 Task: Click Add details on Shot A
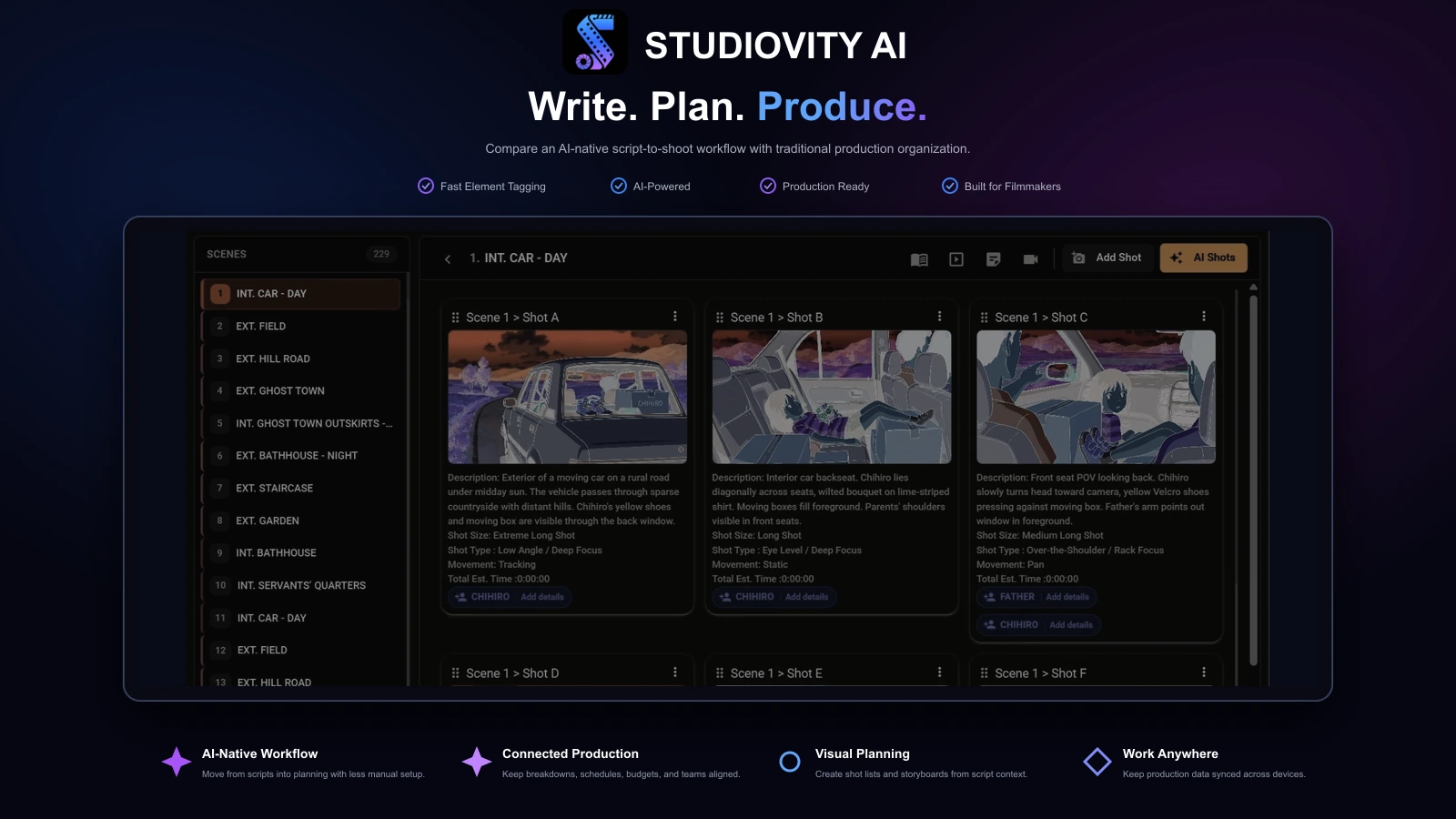pos(542,597)
